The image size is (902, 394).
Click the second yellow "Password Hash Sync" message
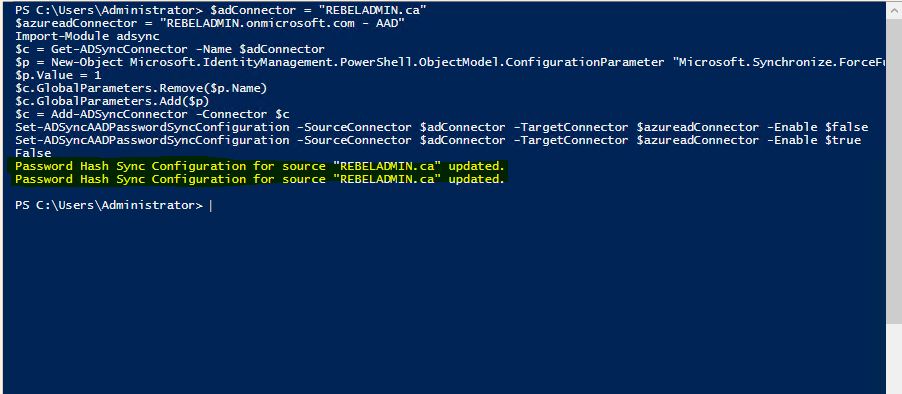[x=259, y=179]
